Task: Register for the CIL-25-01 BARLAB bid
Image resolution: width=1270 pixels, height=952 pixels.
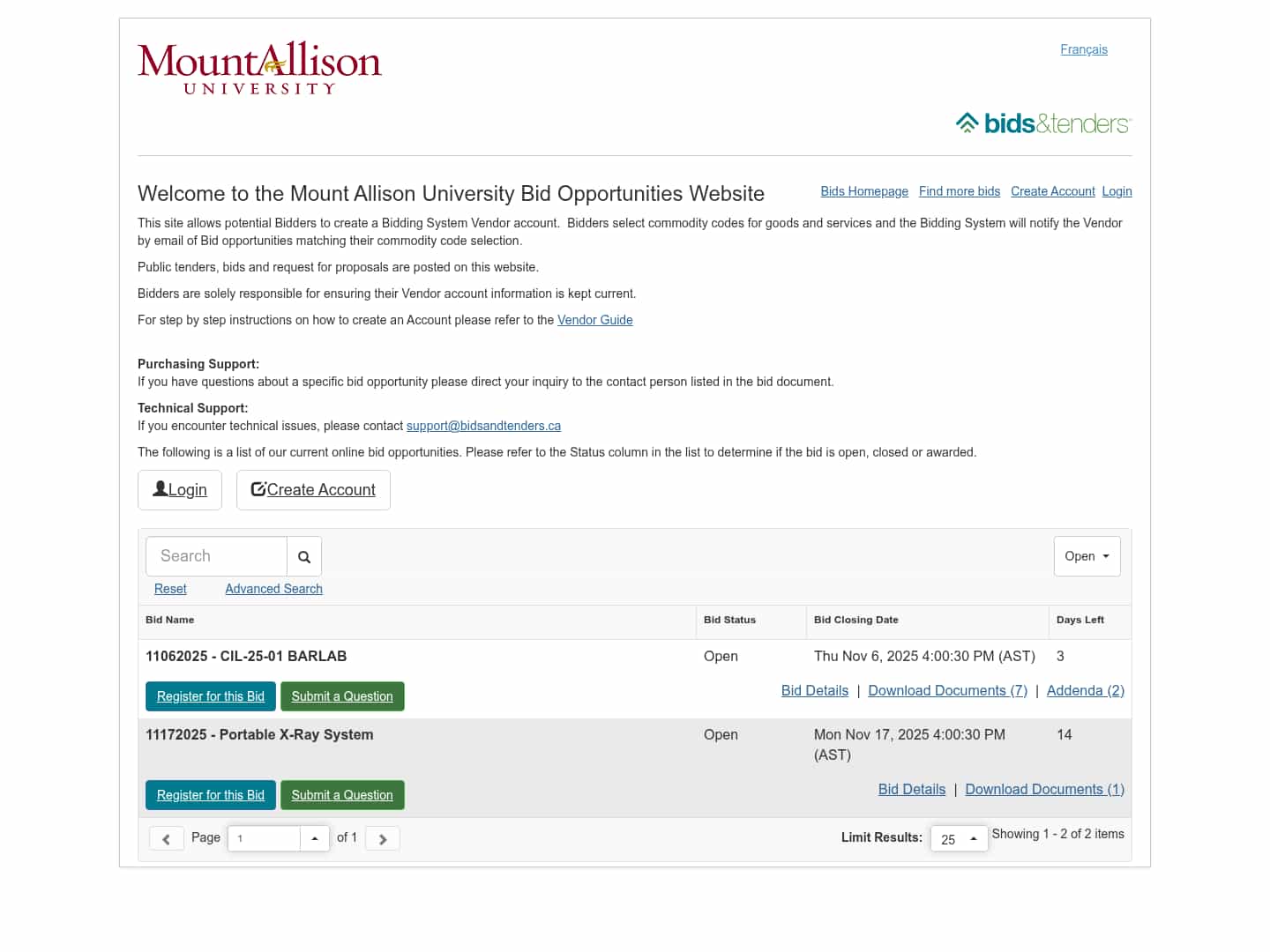Action: point(211,696)
